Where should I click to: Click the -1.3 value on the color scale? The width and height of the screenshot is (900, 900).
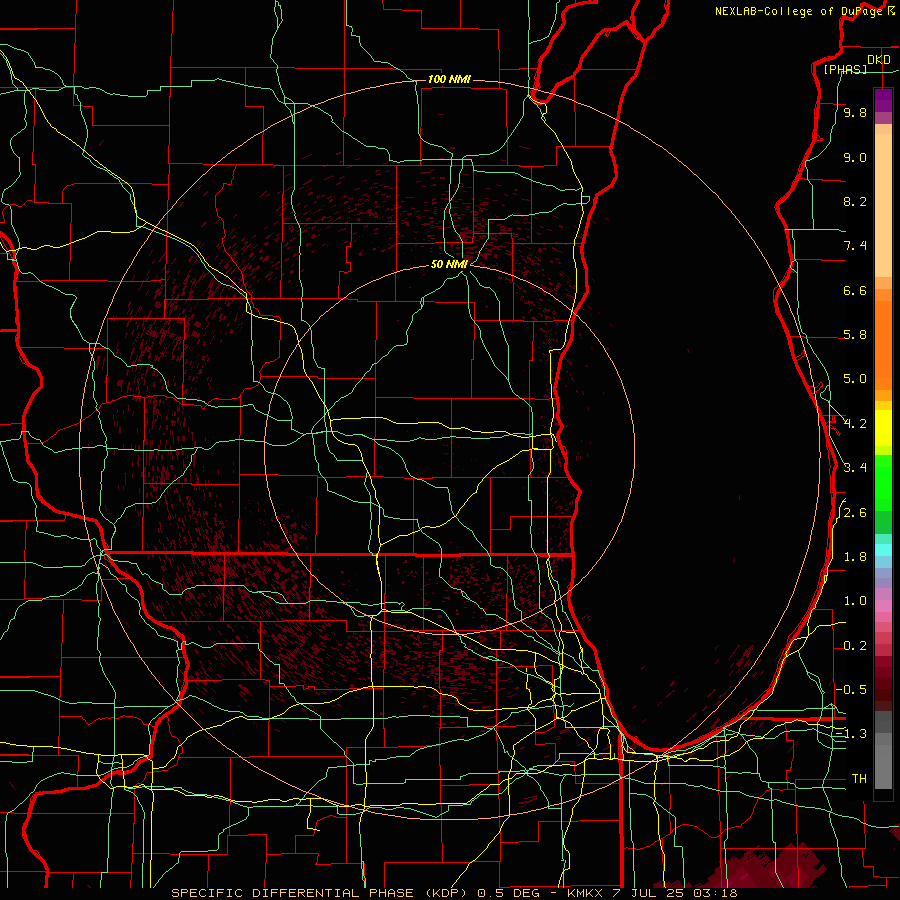pyautogui.click(x=851, y=735)
